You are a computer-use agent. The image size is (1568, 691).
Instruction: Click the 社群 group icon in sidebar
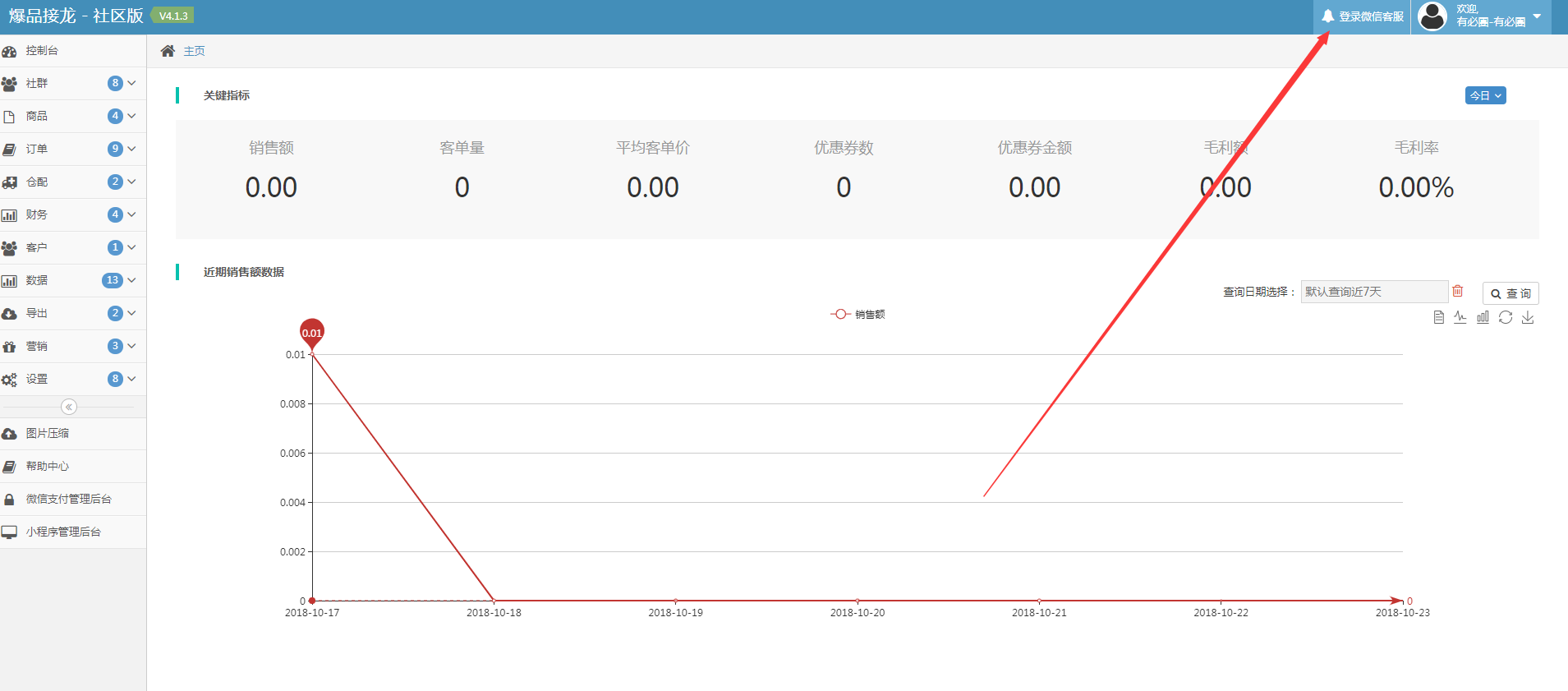(9, 84)
